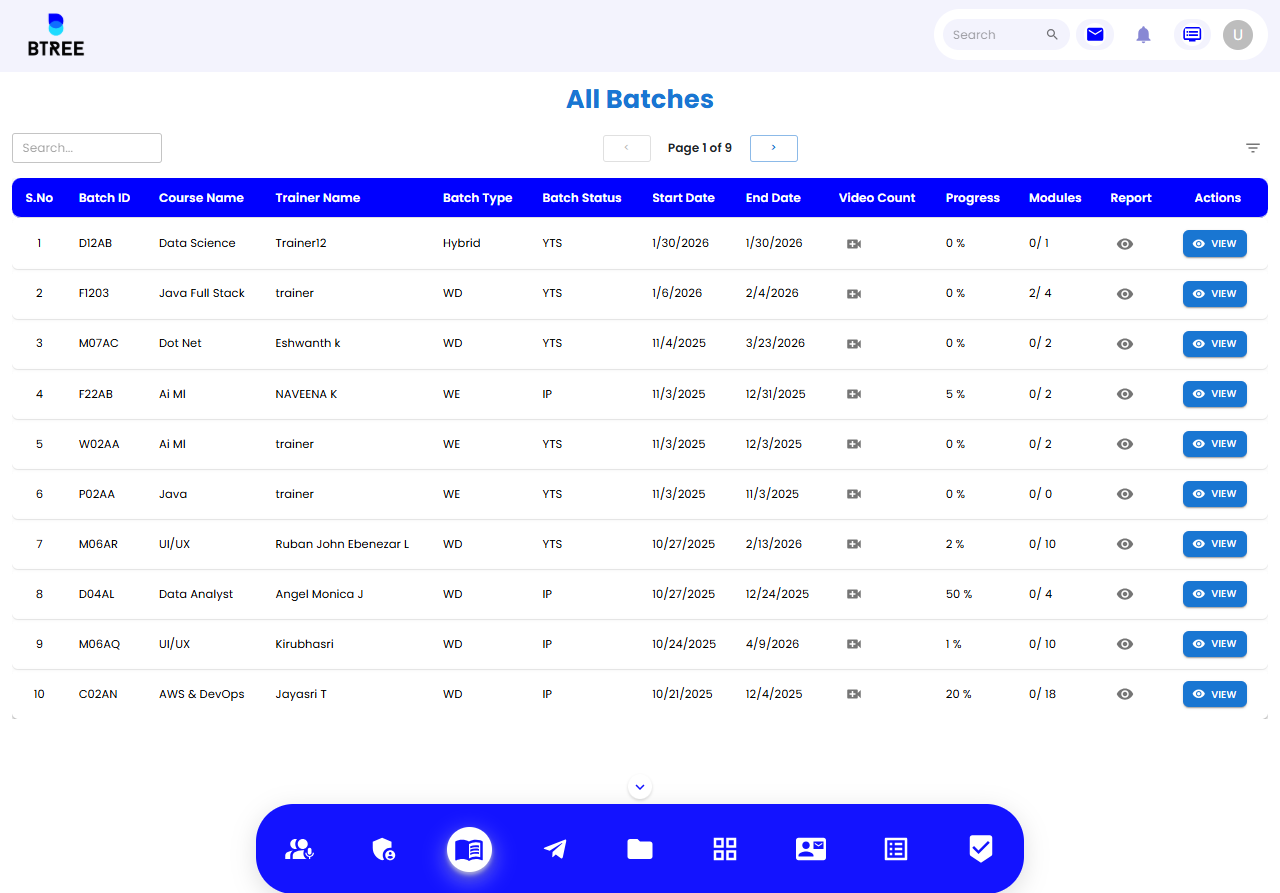The height and width of the screenshot is (893, 1280).
Task: View batch D04AL details
Action: pyautogui.click(x=1215, y=594)
